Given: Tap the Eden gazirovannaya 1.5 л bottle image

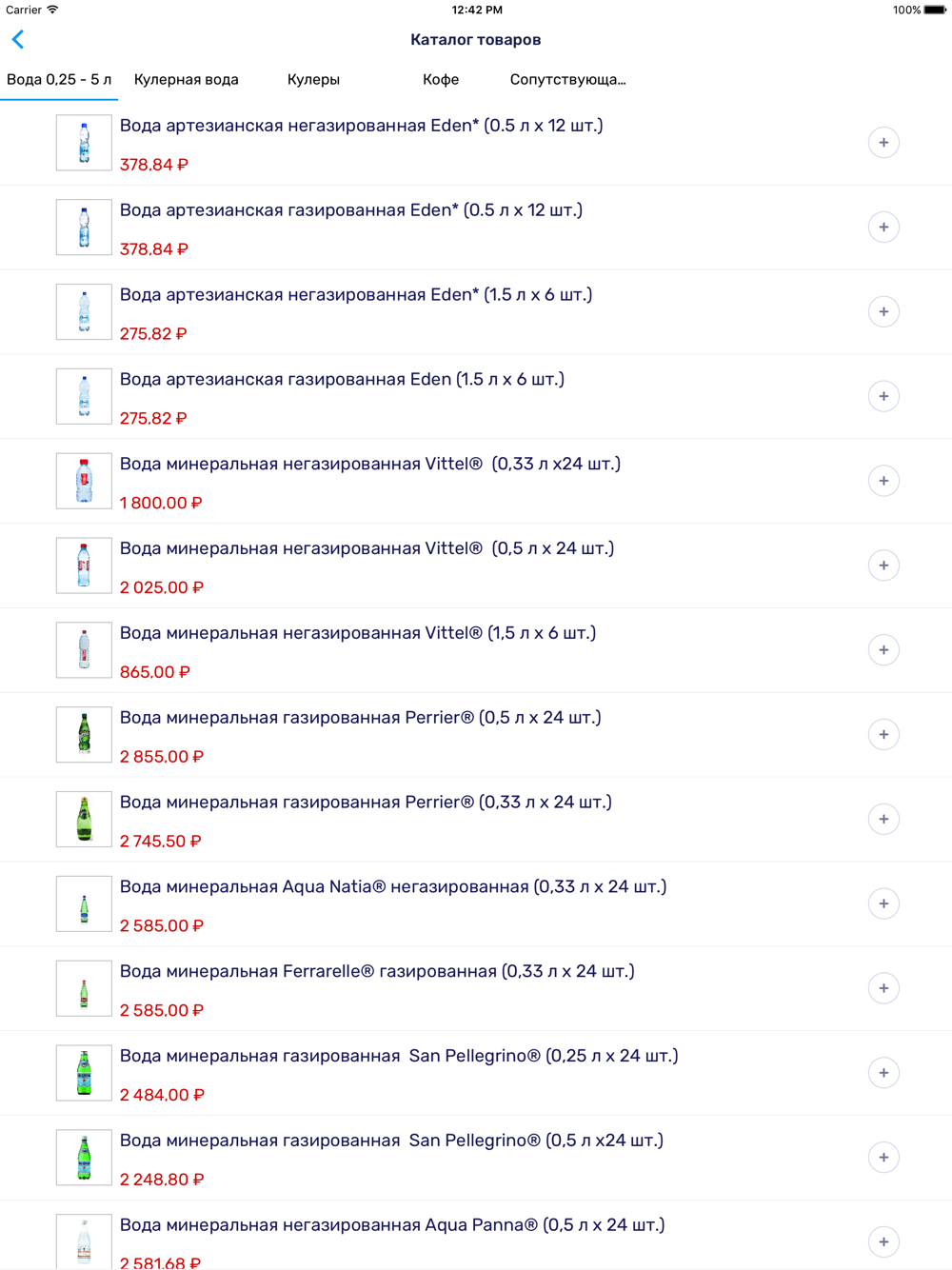Looking at the screenshot, I should click(x=84, y=396).
